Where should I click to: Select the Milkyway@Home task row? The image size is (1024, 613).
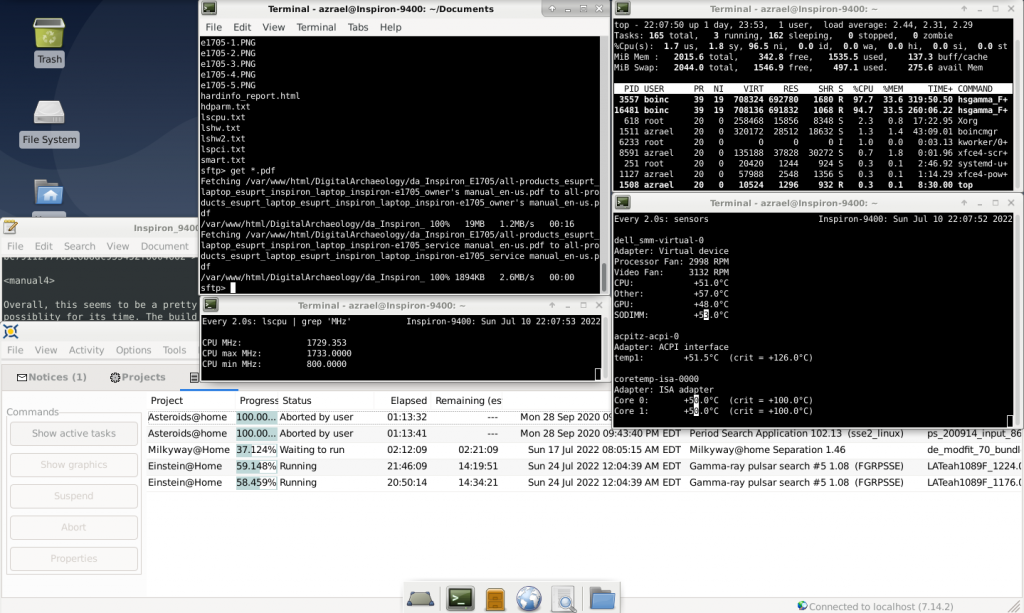pyautogui.click(x=584, y=450)
